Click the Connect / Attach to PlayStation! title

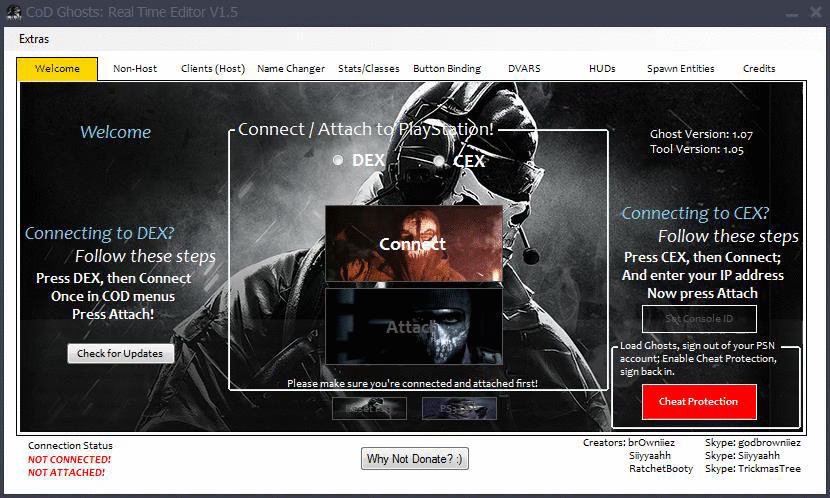[366, 129]
